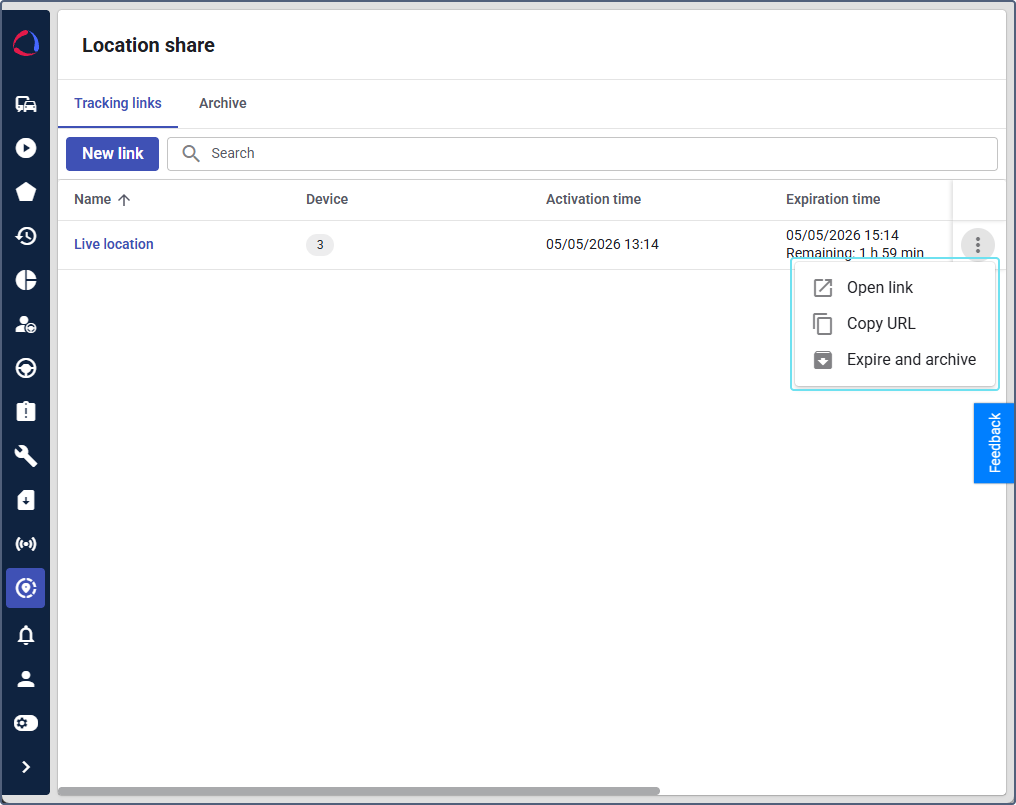Screen dimensions: 1016x805
Task: Click the Search input field
Action: [x=582, y=154]
